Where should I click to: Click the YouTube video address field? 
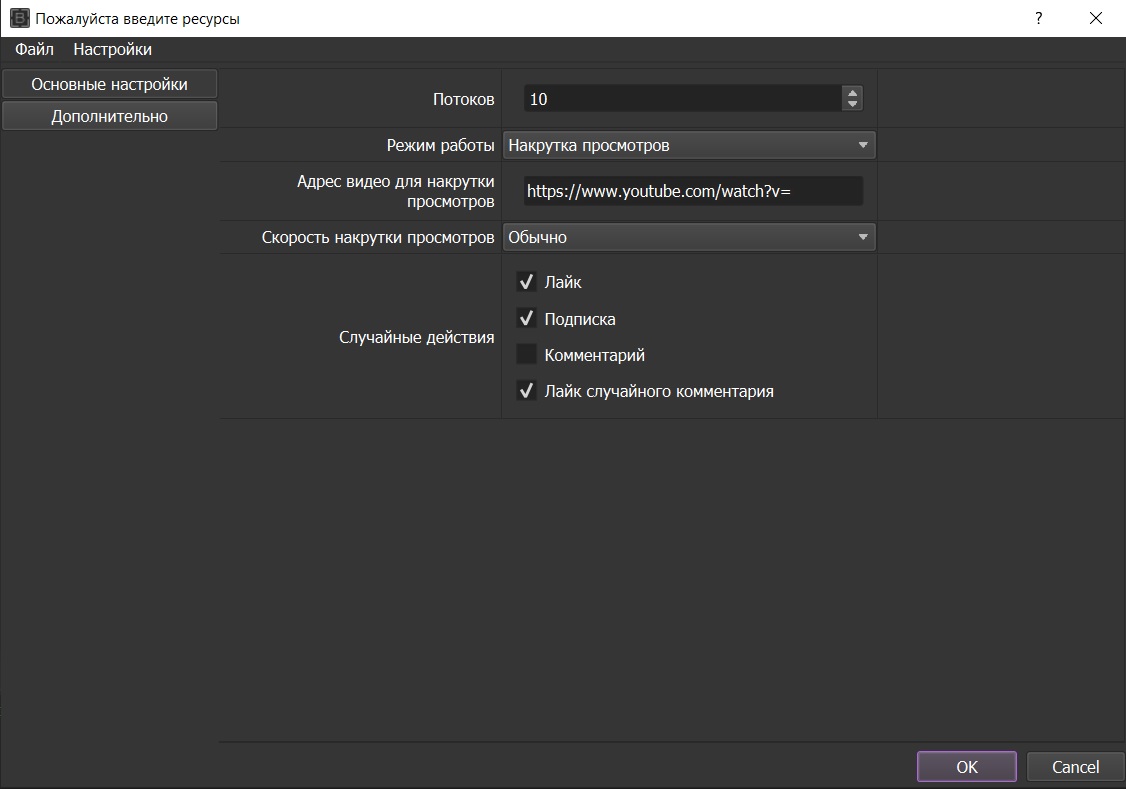tap(693, 191)
